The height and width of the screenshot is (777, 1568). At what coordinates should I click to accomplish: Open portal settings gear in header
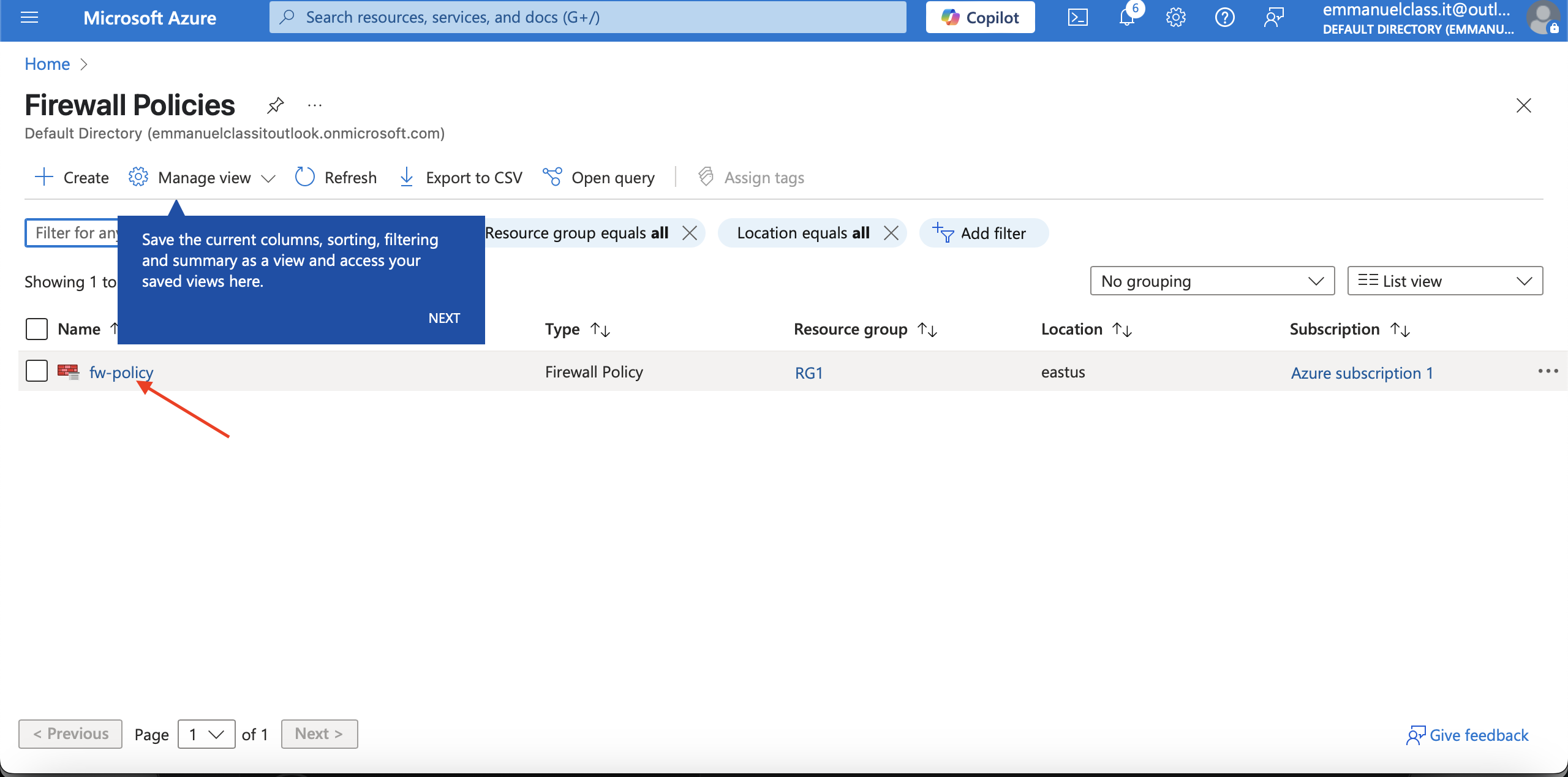click(1175, 17)
